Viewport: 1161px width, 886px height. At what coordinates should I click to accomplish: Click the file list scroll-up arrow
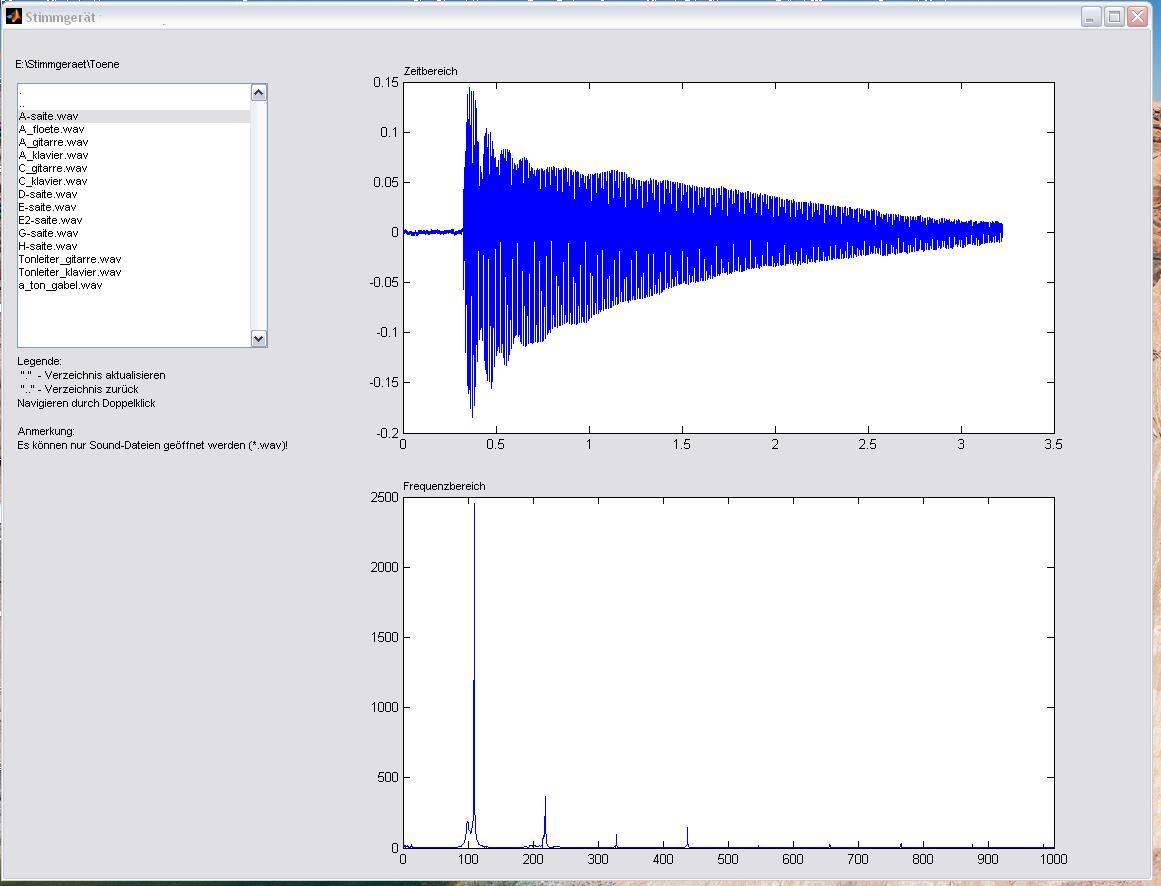coord(259,93)
